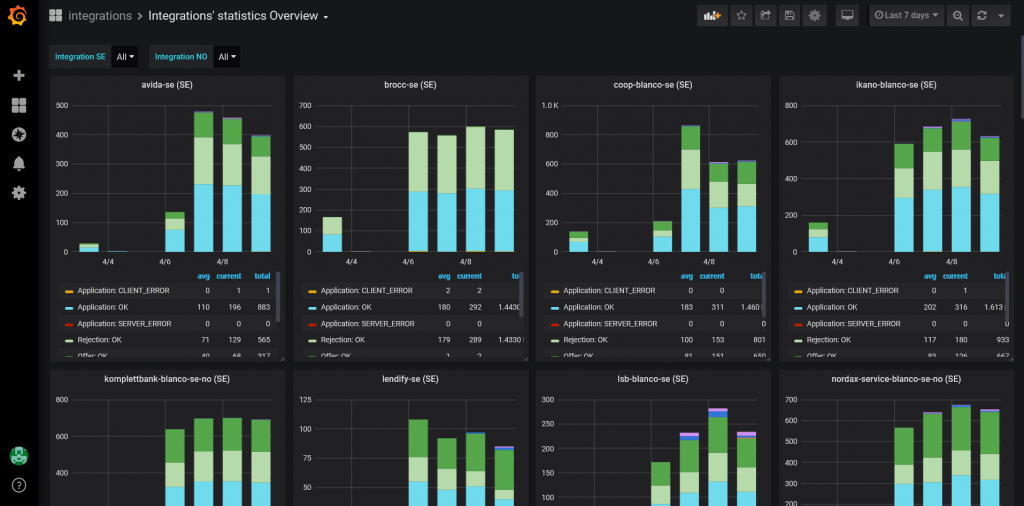Open dashboard settings gear in top toolbar

point(815,16)
